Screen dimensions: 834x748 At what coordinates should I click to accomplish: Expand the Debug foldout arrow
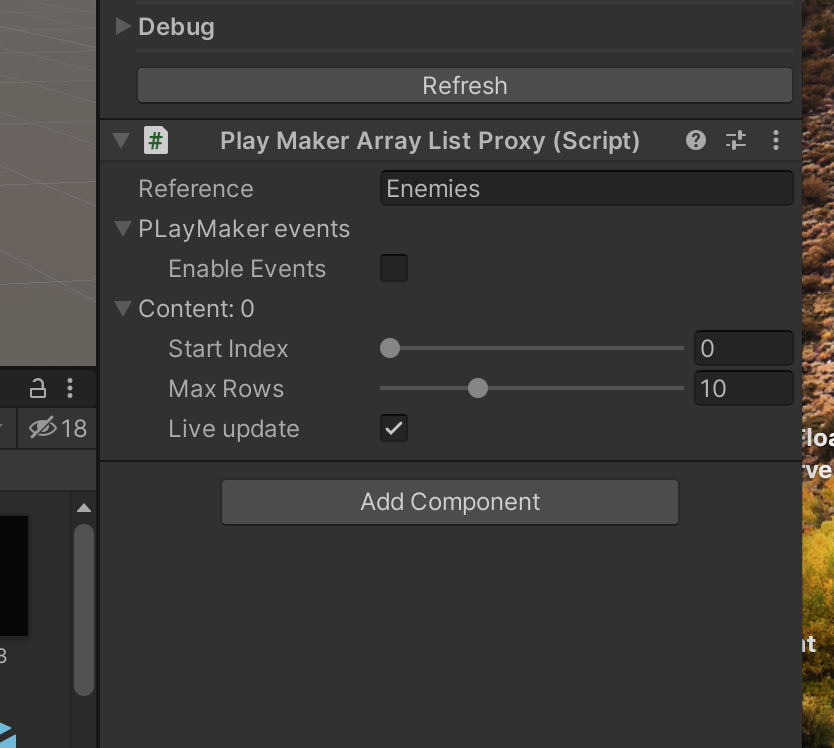pyautogui.click(x=123, y=26)
